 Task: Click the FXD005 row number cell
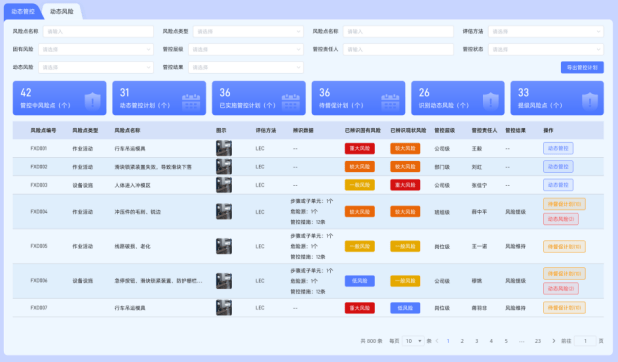click(39, 246)
